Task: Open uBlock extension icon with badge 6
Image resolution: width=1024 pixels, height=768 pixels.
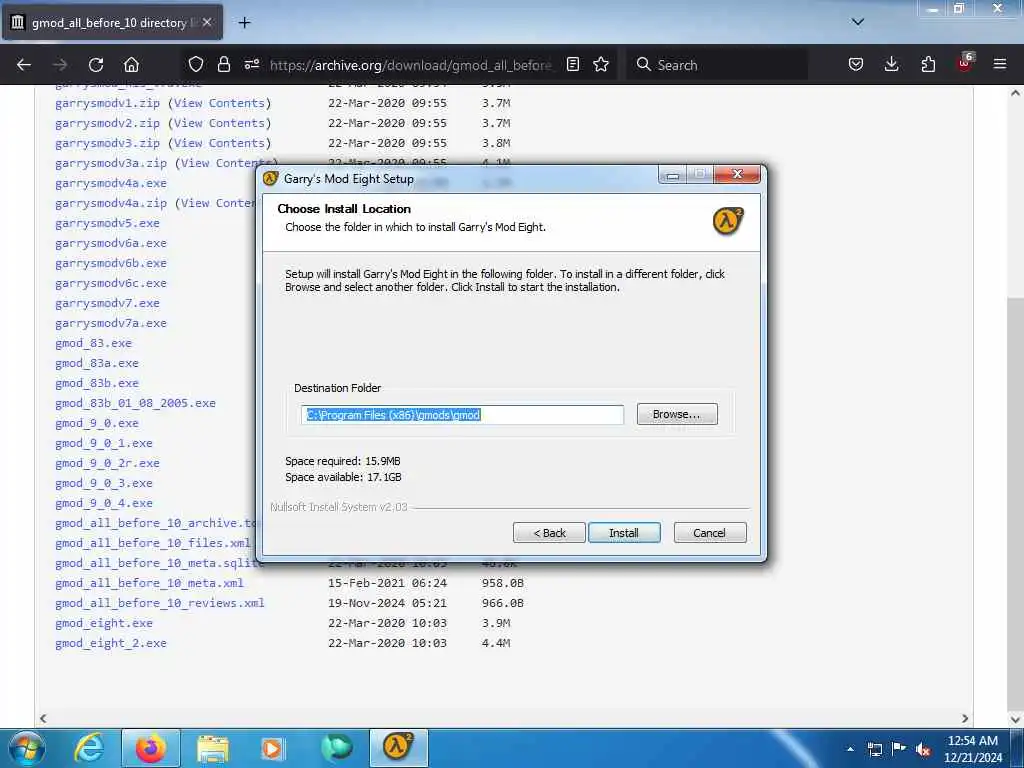Action: (x=965, y=63)
